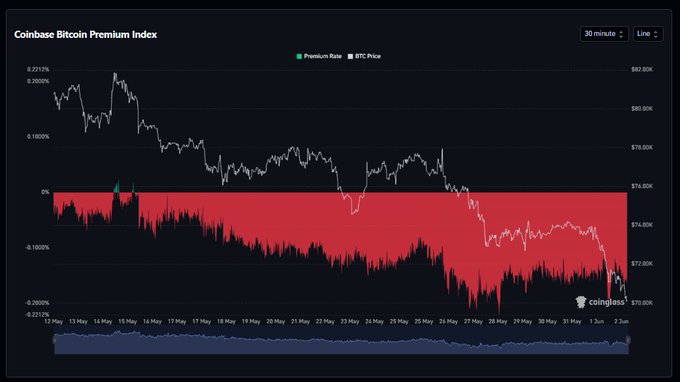
Task: Click the left handle of range slider
Action: pyautogui.click(x=54, y=340)
